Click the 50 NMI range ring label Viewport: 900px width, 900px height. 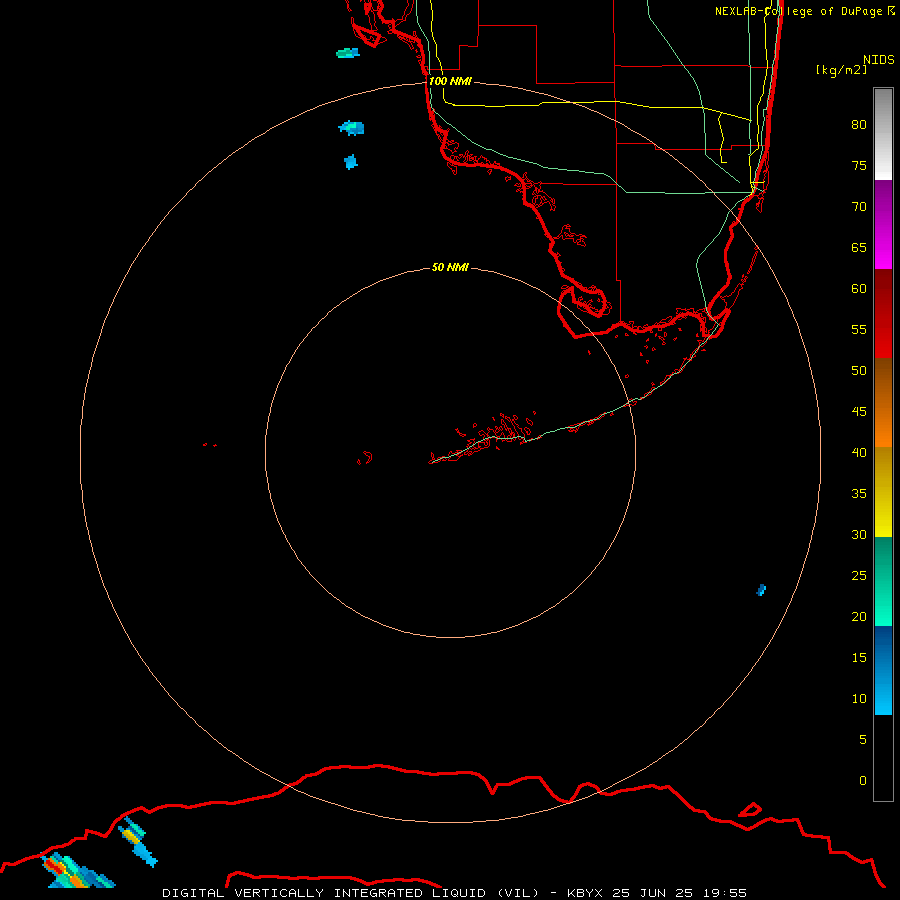[x=451, y=267]
